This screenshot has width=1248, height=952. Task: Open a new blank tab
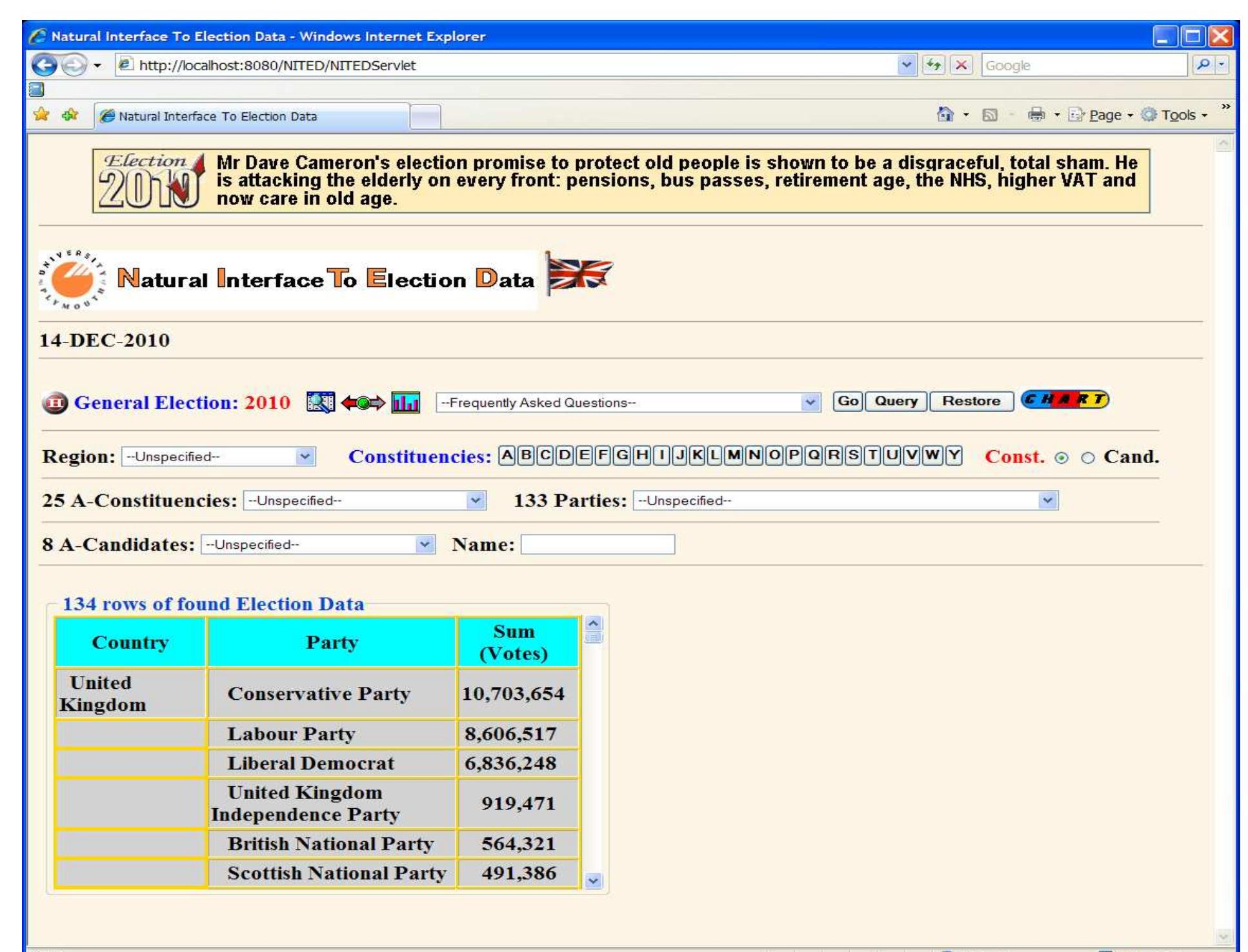pyautogui.click(x=425, y=117)
